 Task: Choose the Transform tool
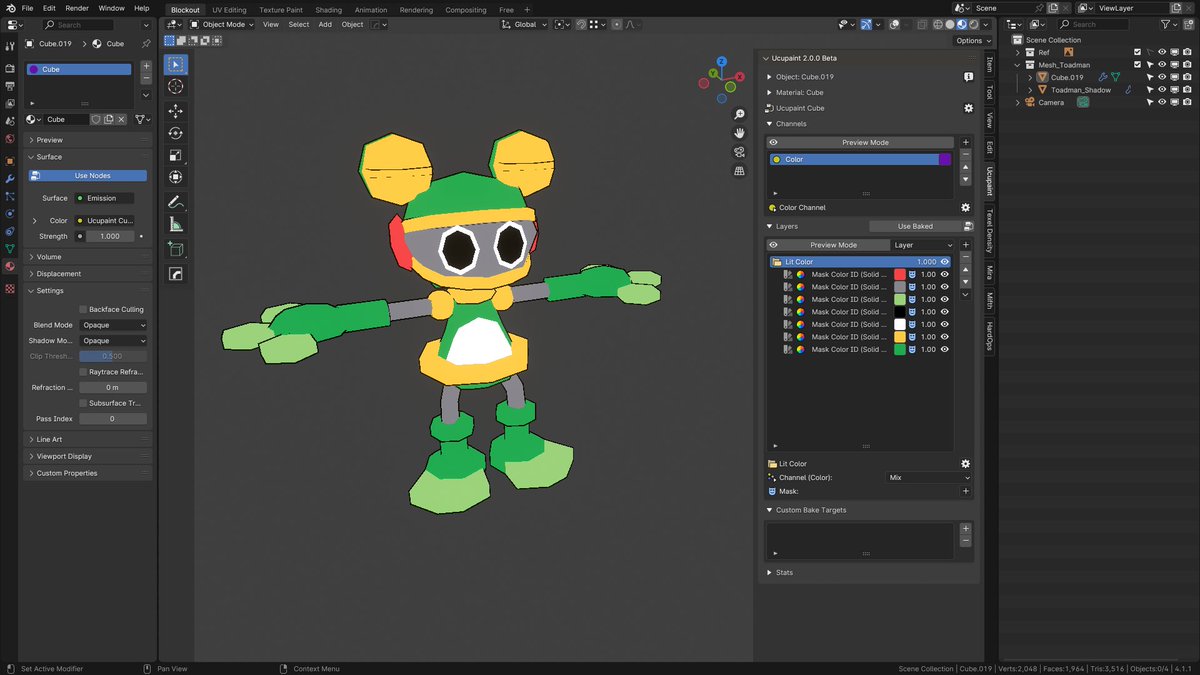coord(176,177)
